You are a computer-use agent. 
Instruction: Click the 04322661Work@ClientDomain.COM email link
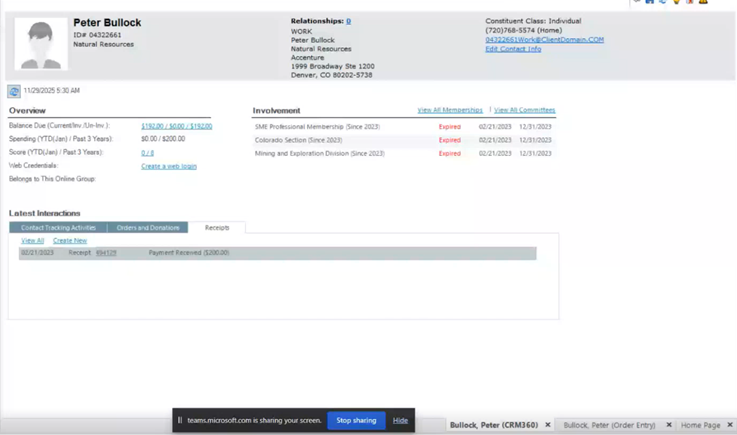click(x=544, y=40)
